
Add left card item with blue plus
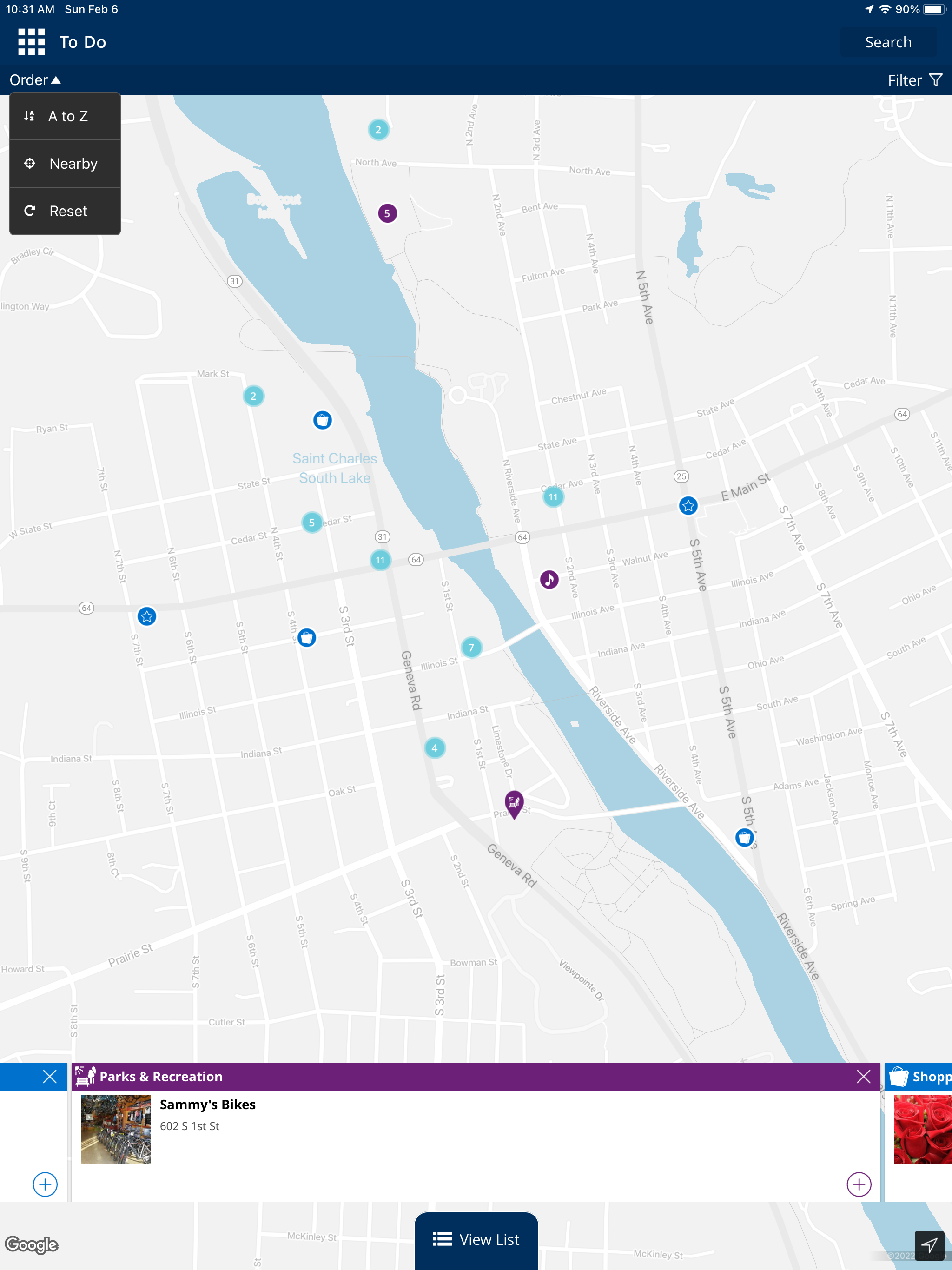[x=45, y=1184]
